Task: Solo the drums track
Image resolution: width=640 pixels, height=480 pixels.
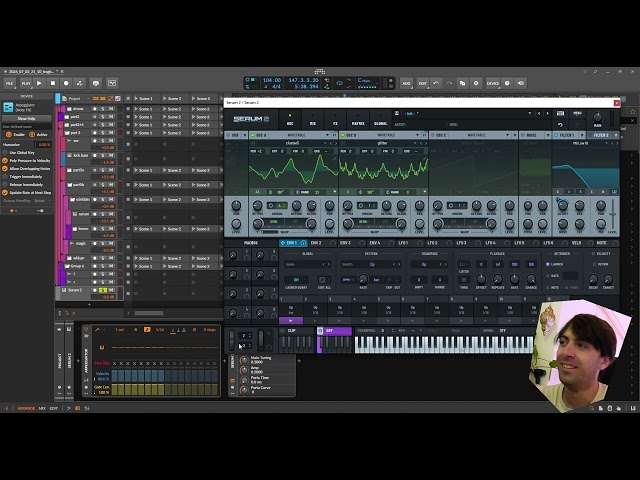Action: click(103, 109)
